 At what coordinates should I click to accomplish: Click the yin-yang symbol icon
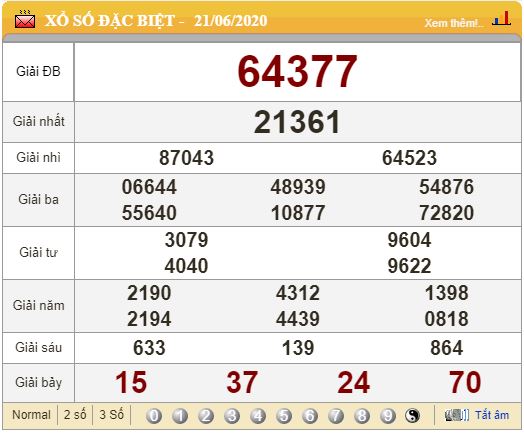412,416
